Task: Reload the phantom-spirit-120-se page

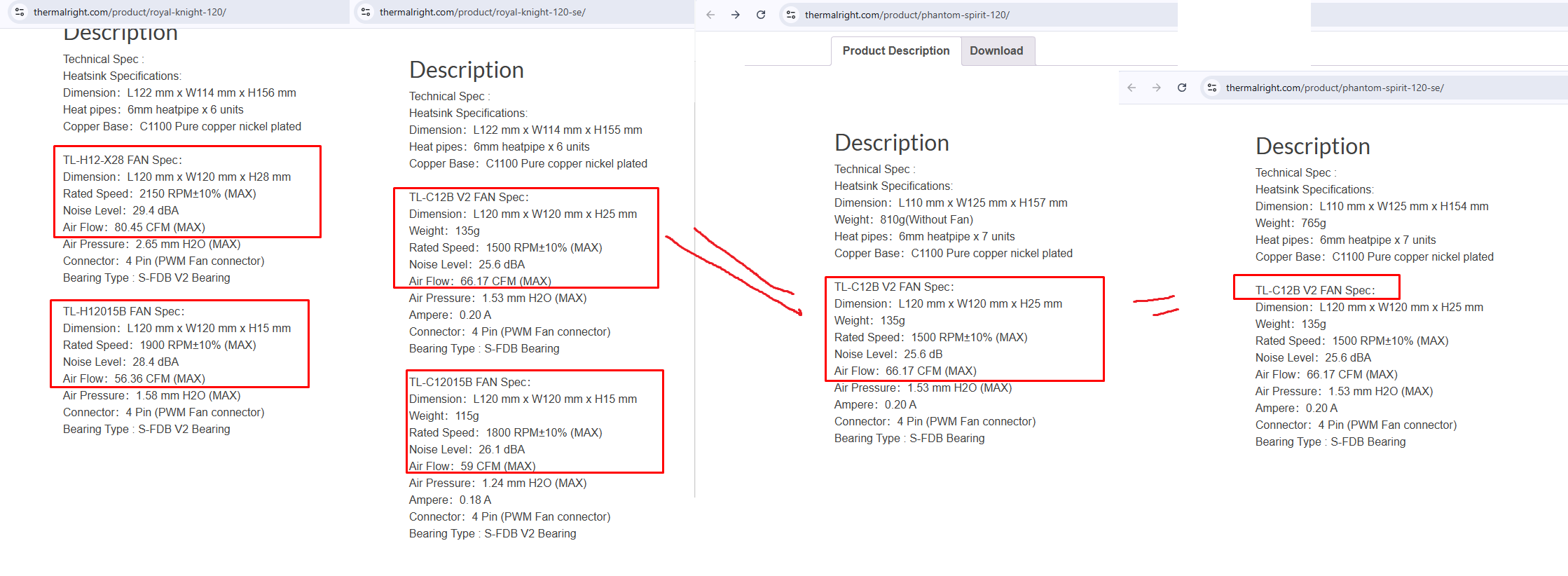Action: (x=1182, y=88)
